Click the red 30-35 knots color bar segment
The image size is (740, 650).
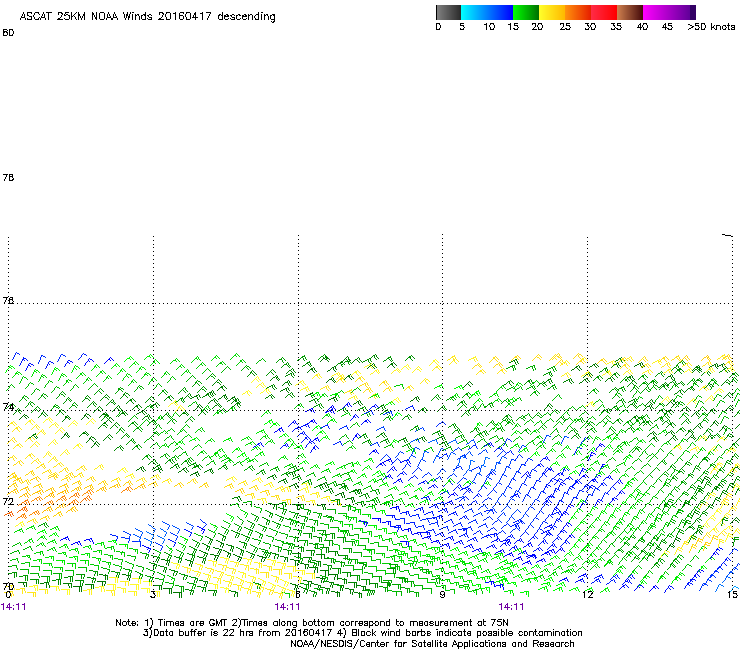tap(604, 12)
